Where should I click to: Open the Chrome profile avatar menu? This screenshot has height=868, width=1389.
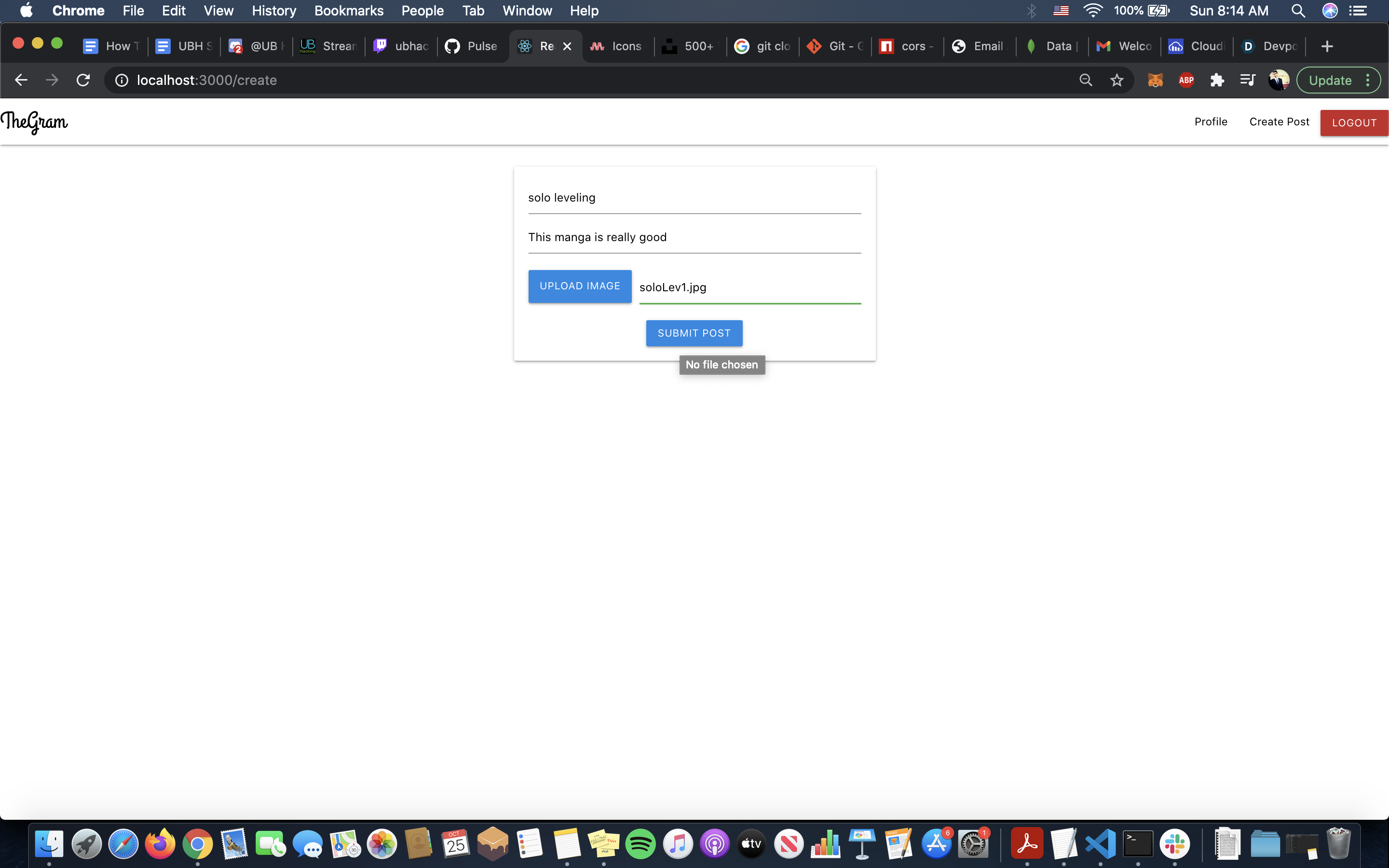tap(1278, 81)
